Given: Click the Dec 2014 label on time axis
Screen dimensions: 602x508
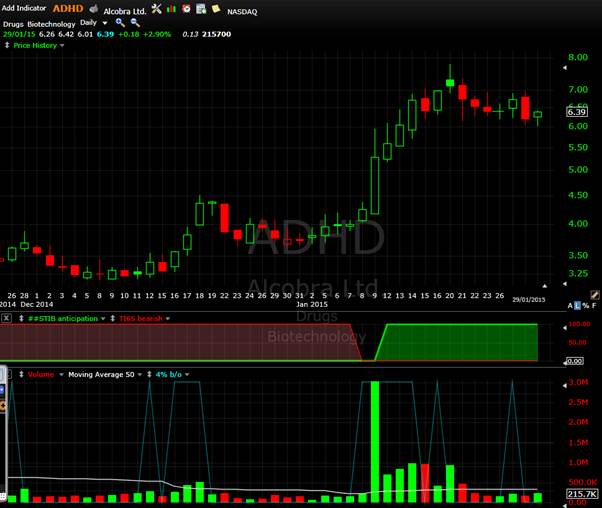Looking at the screenshot, I should (37, 304).
